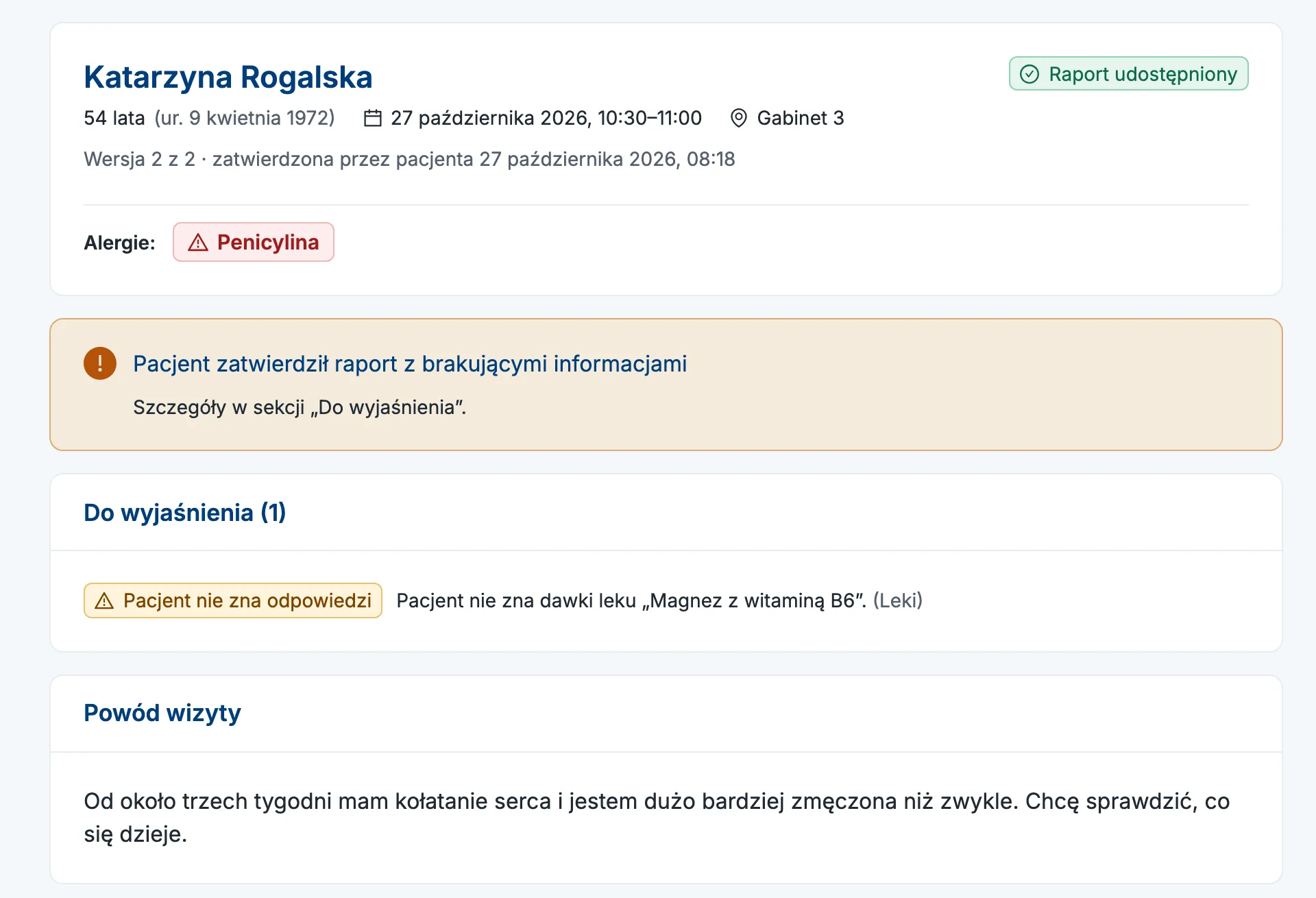Click the Alergie: label

pyautogui.click(x=119, y=243)
